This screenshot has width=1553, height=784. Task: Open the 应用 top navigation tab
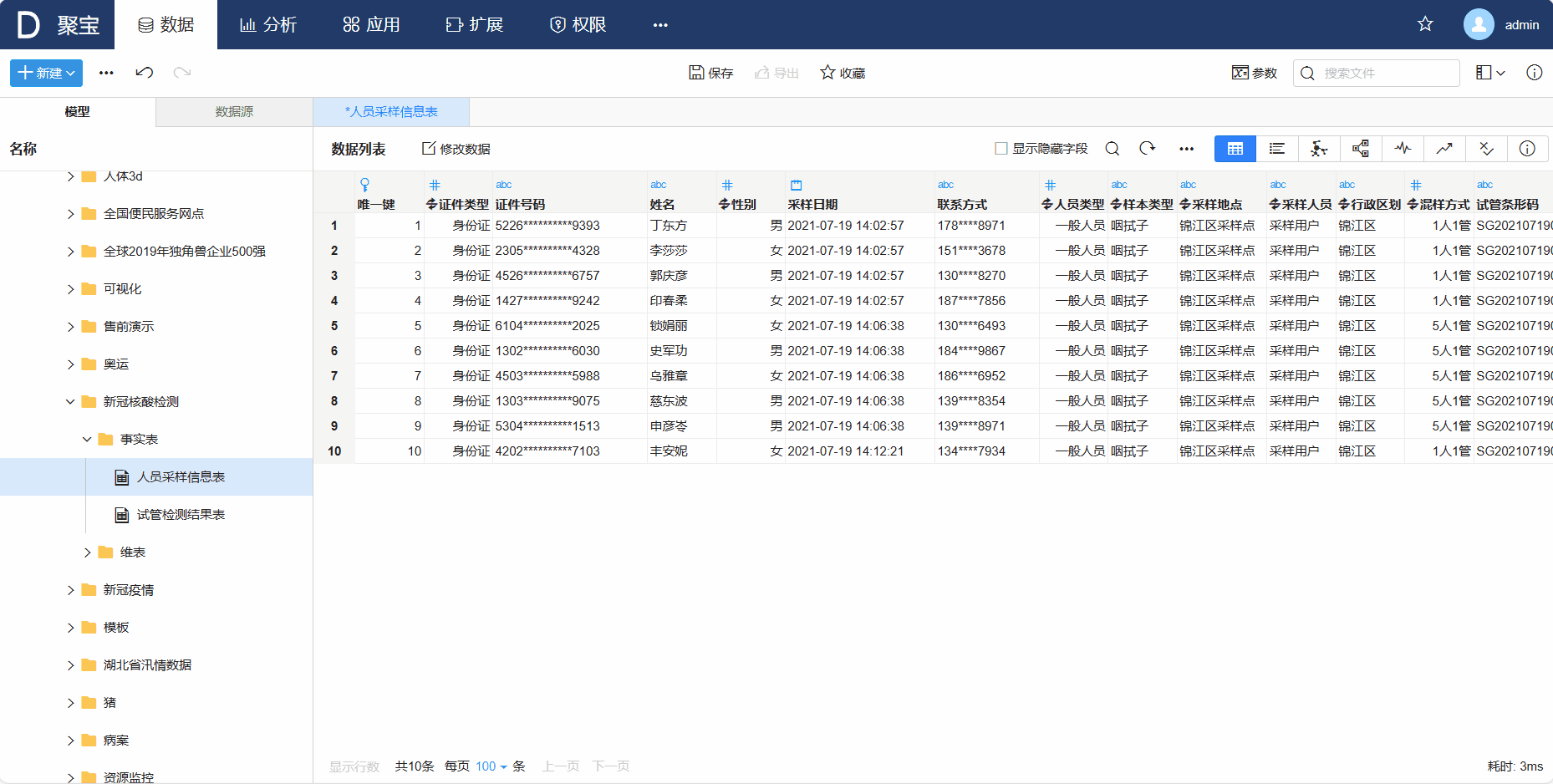click(371, 25)
